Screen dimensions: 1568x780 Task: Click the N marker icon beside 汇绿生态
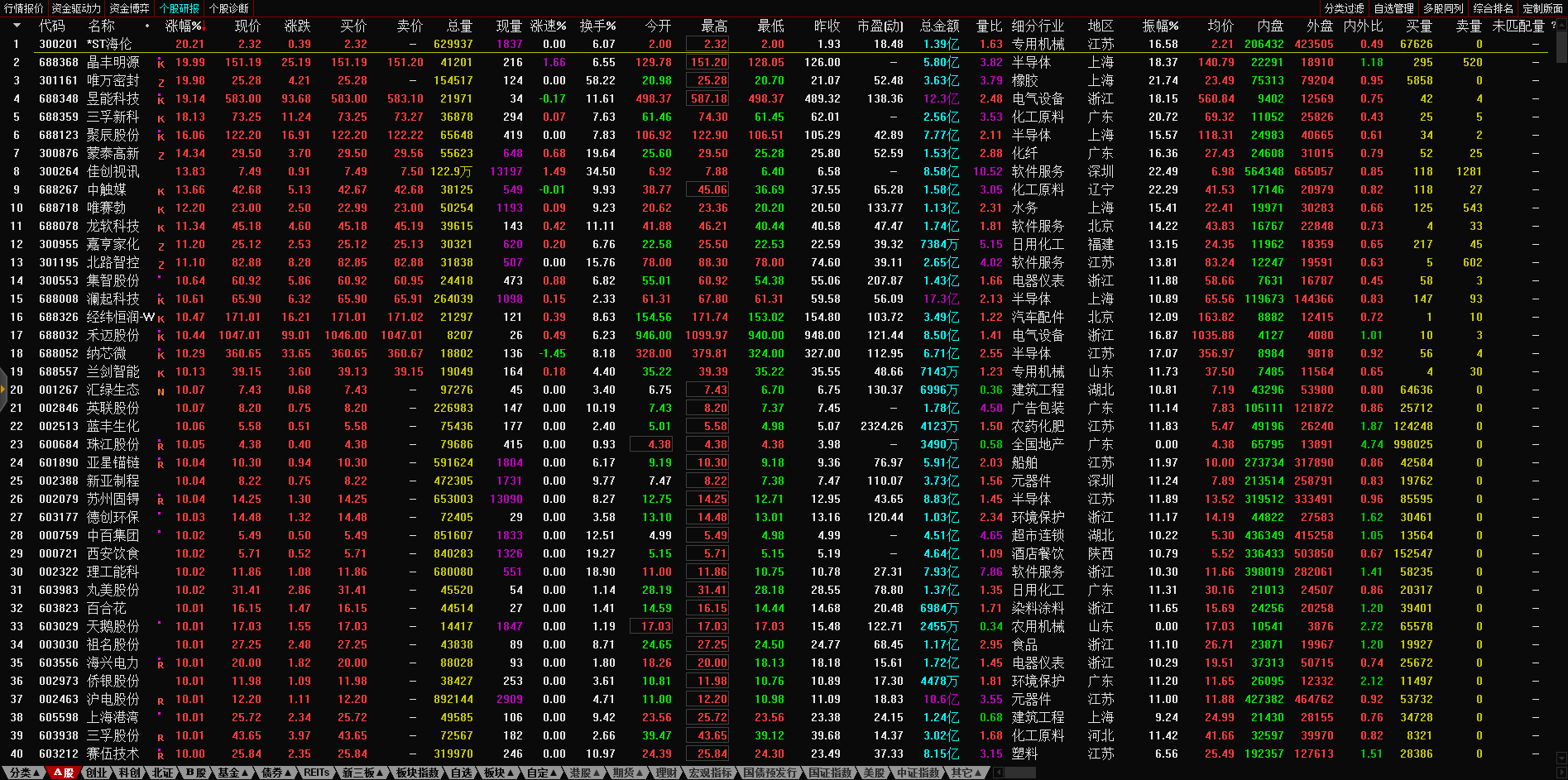[161, 390]
